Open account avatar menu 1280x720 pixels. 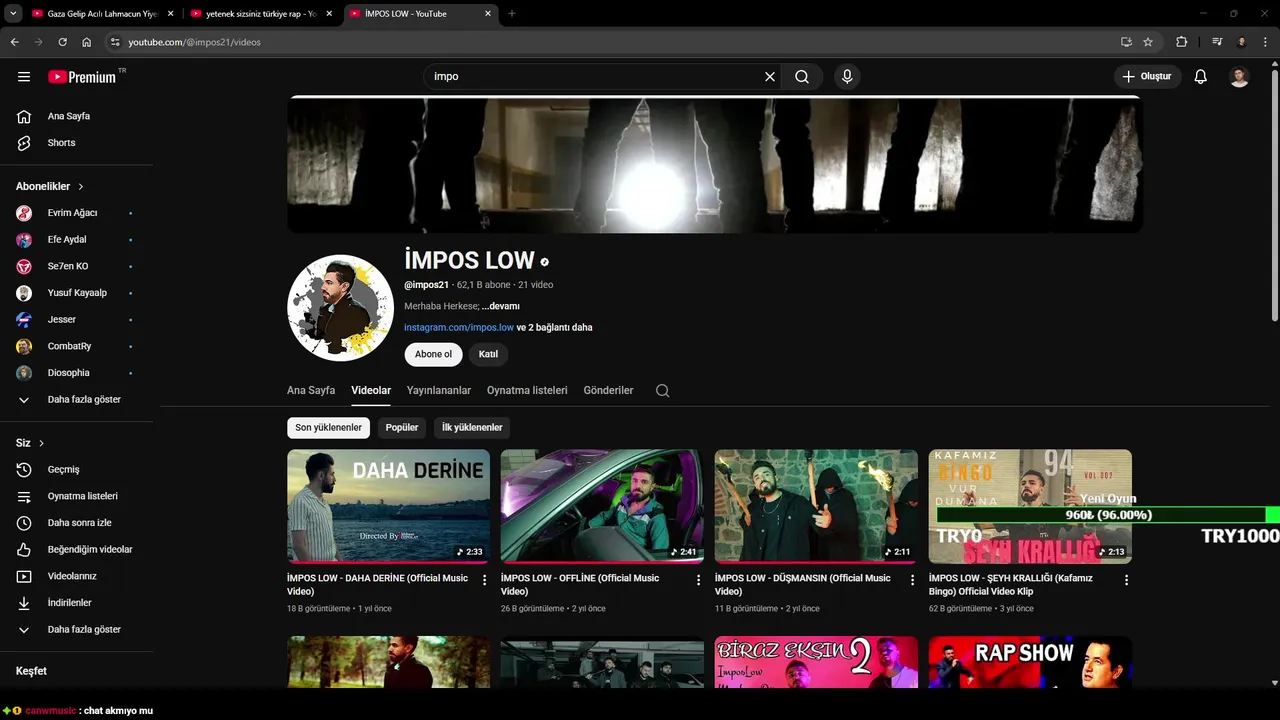(1239, 77)
